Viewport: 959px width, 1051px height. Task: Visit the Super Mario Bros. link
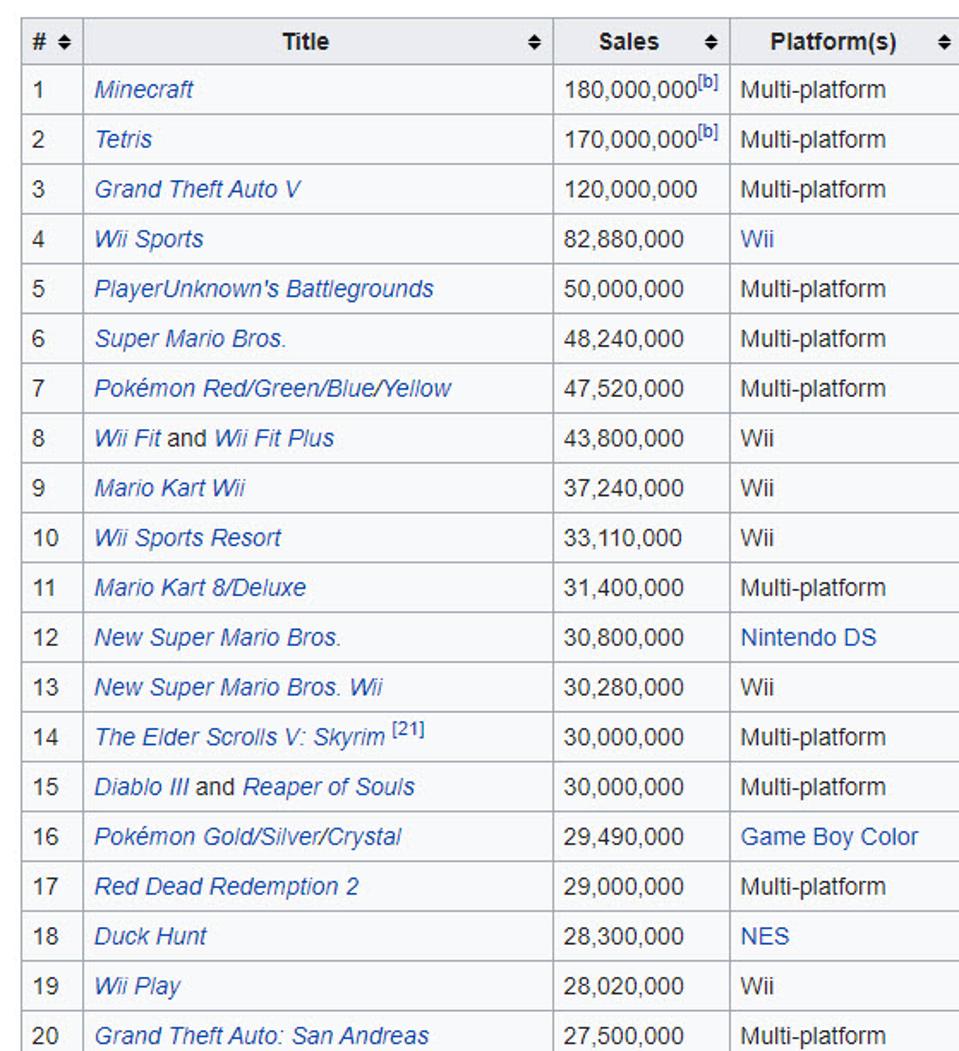click(x=190, y=340)
